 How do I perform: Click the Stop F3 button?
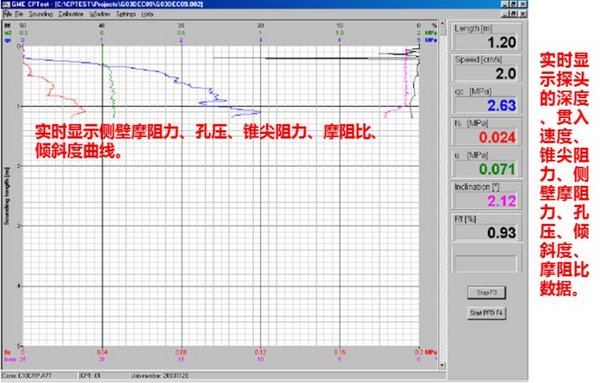[x=486, y=293]
